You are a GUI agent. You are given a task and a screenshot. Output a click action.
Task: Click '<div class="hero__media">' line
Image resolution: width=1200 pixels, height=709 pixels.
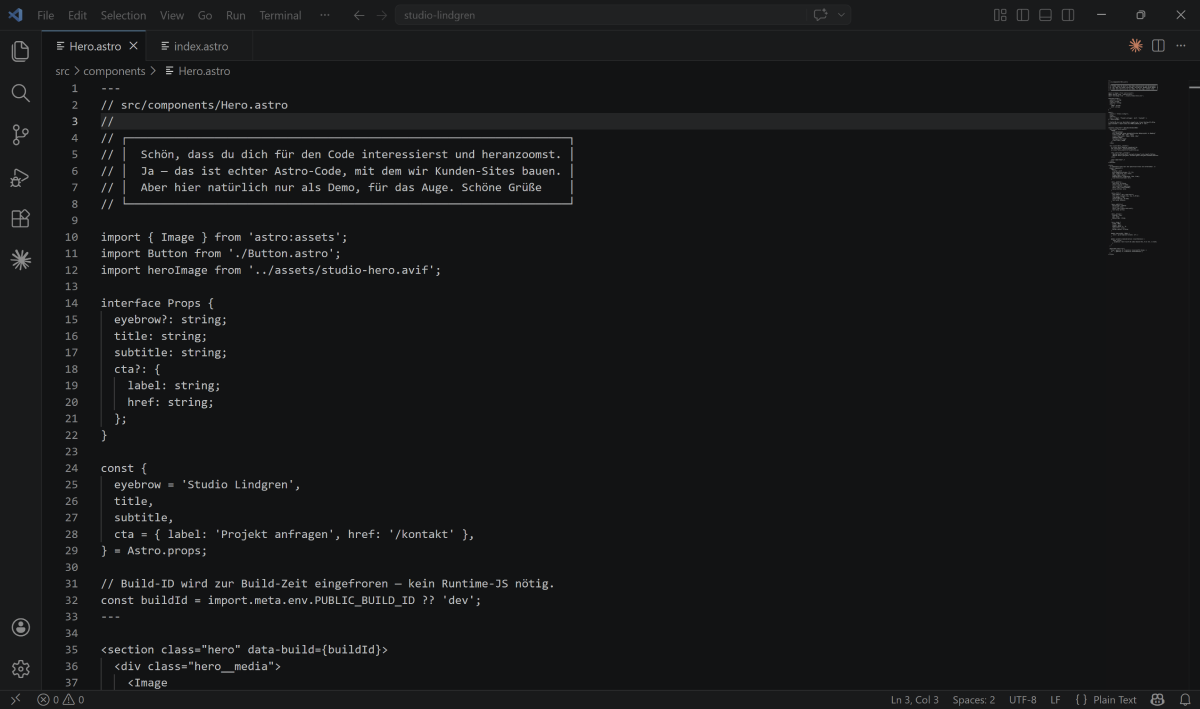click(198, 666)
